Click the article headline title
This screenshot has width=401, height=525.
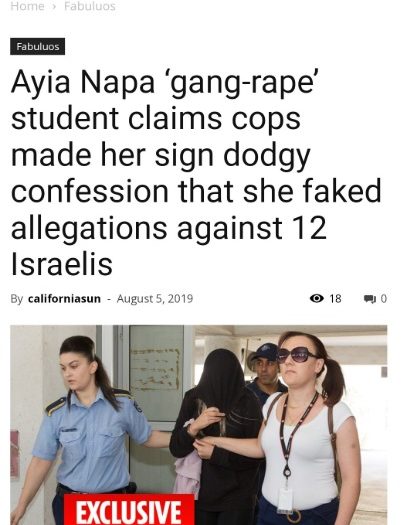coord(196,173)
